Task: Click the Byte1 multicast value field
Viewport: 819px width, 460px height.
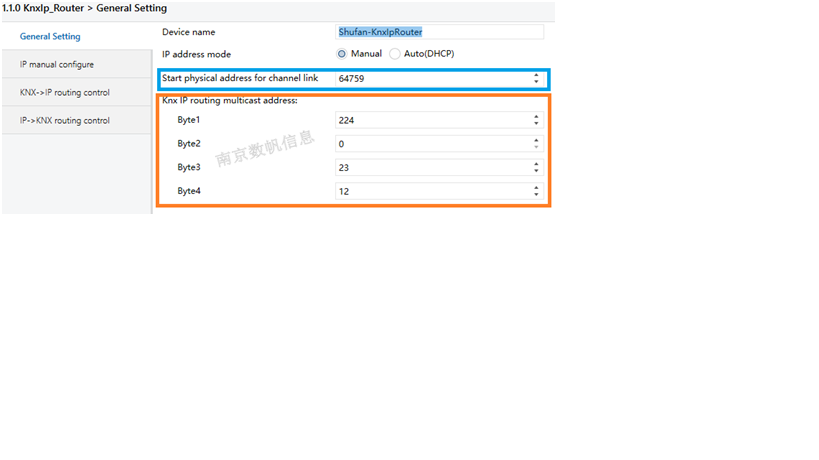Action: point(430,120)
